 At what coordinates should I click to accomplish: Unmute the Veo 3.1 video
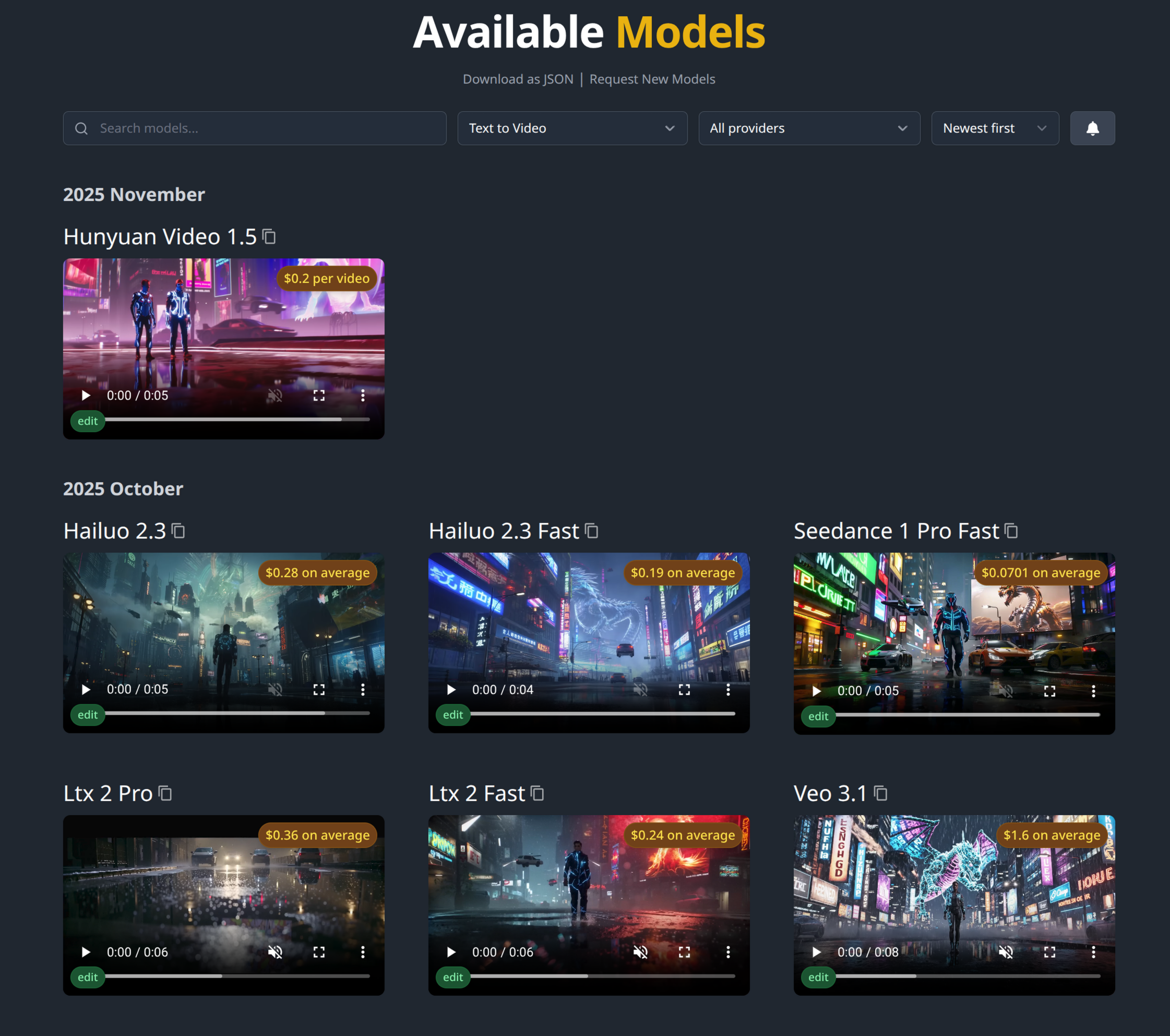pyautogui.click(x=1005, y=952)
